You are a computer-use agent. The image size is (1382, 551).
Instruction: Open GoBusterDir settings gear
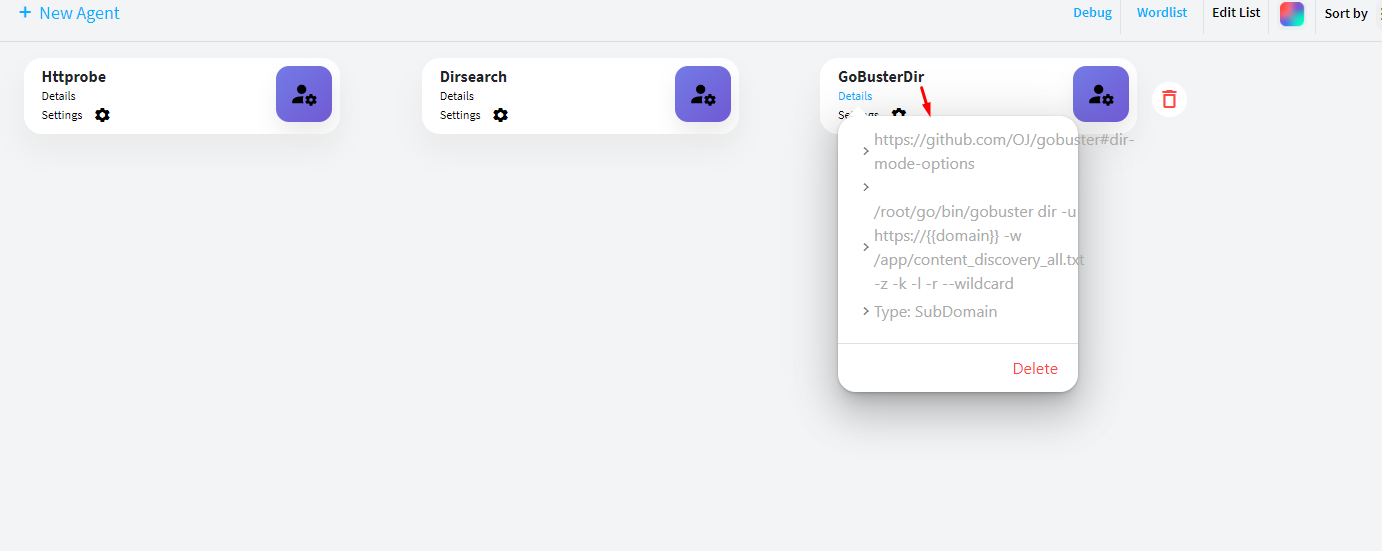(x=899, y=114)
